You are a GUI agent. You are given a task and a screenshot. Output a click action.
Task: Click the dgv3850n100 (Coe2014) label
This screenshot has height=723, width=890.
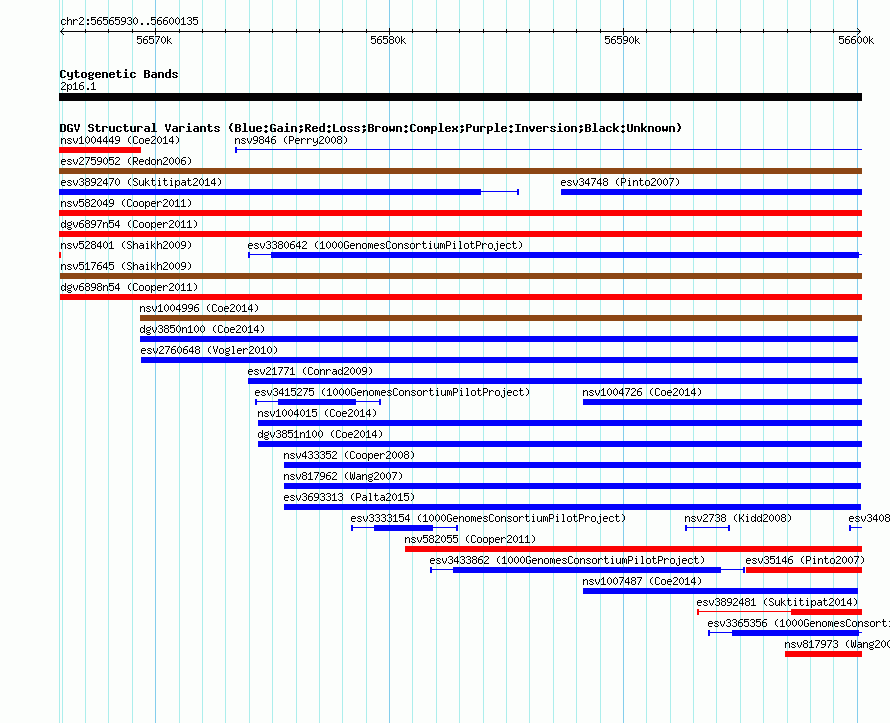(202, 329)
